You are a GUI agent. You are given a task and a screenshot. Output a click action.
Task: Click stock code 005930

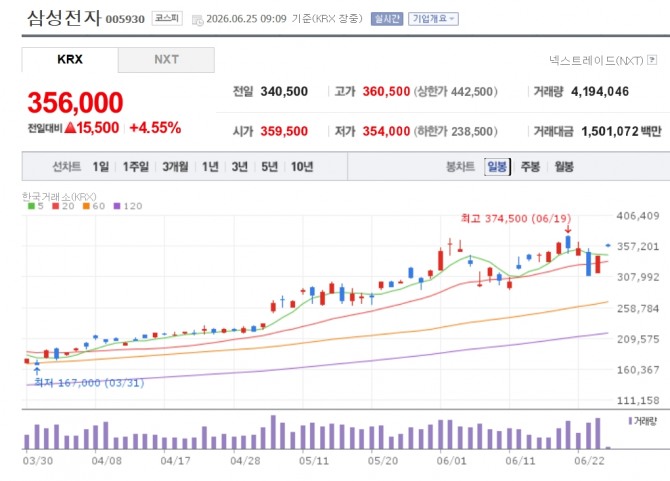[125, 19]
